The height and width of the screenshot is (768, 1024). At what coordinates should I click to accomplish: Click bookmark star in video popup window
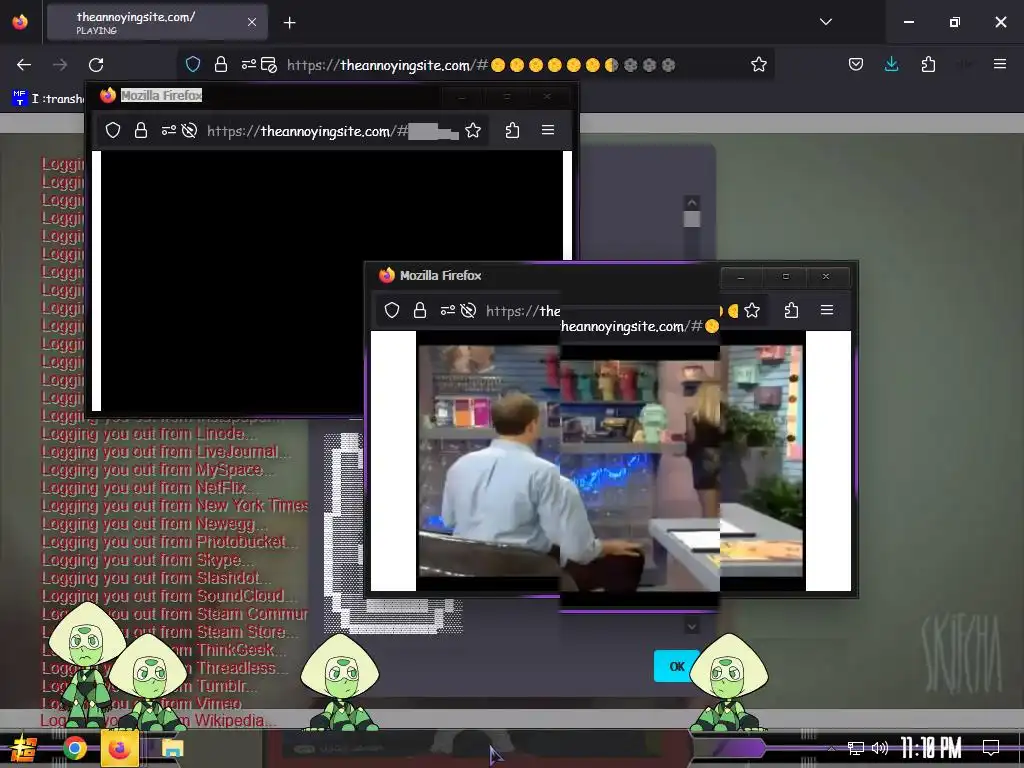click(752, 310)
